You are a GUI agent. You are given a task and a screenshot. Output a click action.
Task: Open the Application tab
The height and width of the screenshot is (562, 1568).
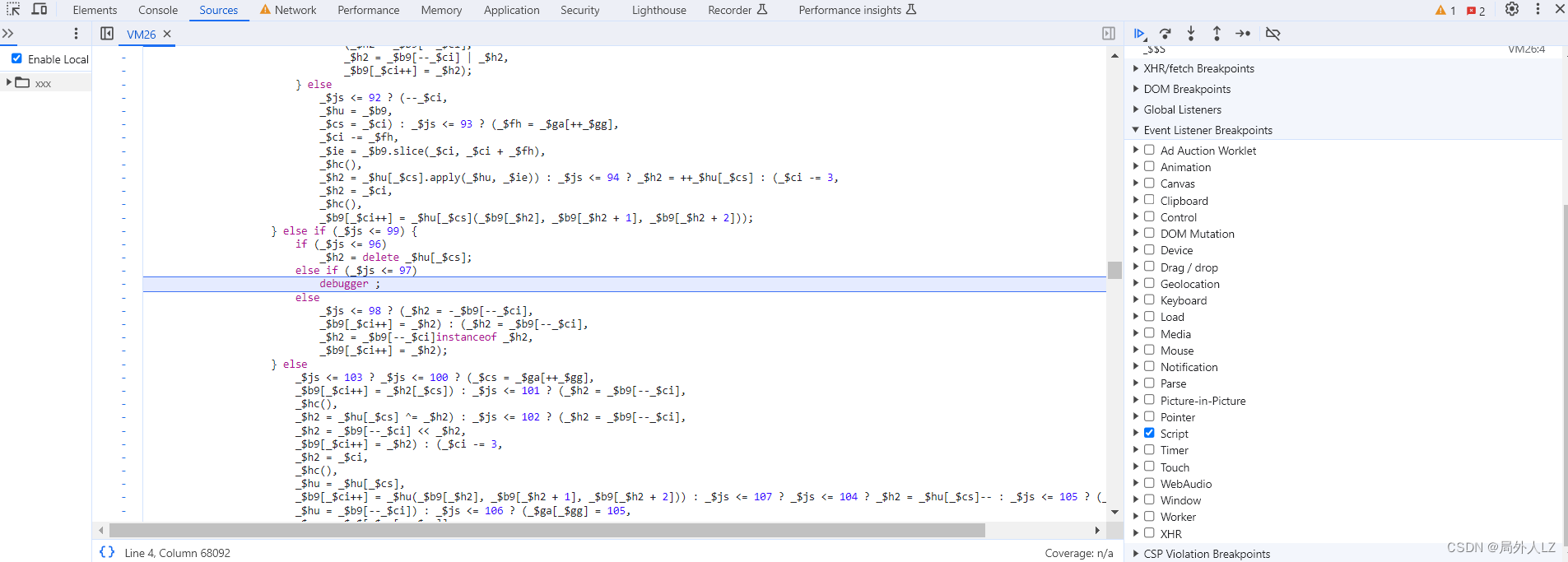(x=511, y=10)
